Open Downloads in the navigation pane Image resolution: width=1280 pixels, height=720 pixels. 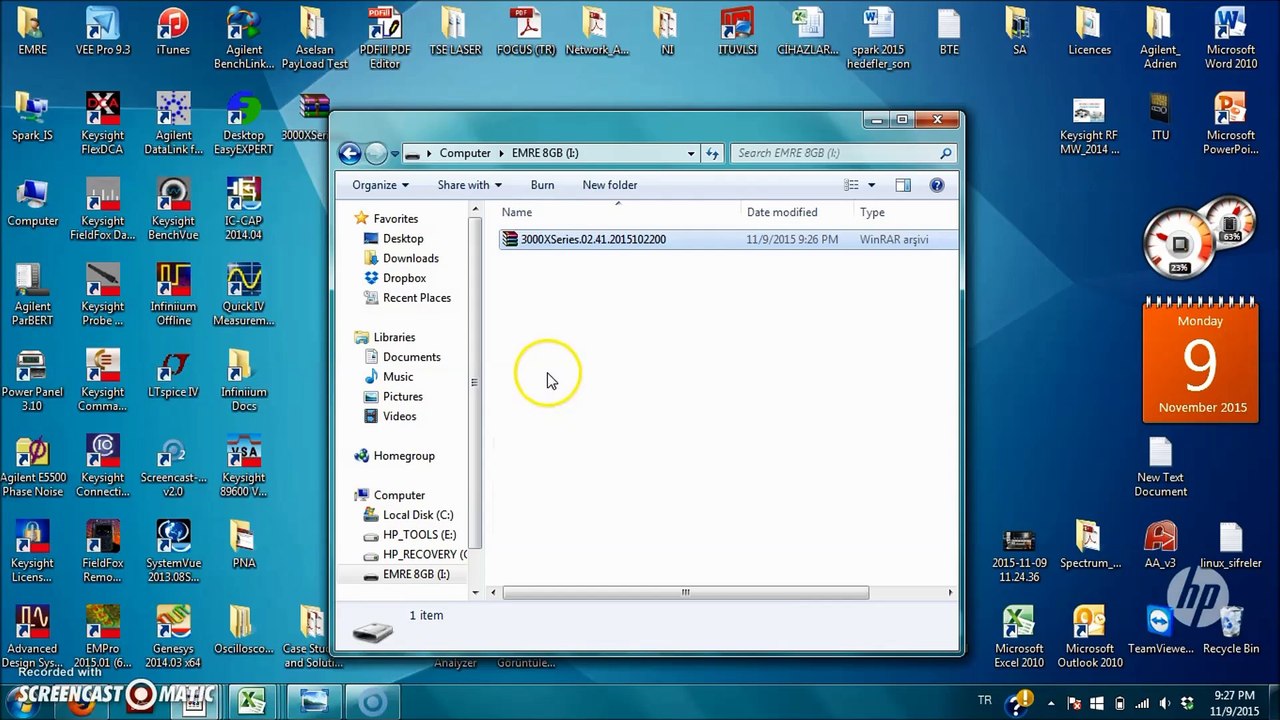(410, 258)
